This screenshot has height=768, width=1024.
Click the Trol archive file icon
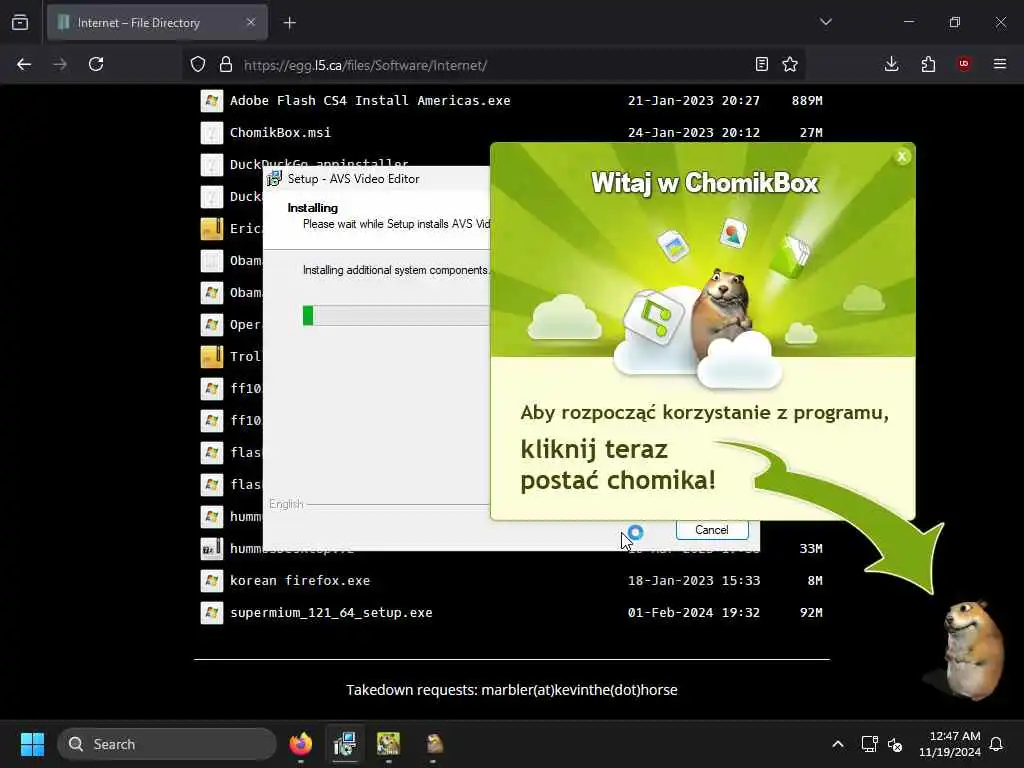212,357
